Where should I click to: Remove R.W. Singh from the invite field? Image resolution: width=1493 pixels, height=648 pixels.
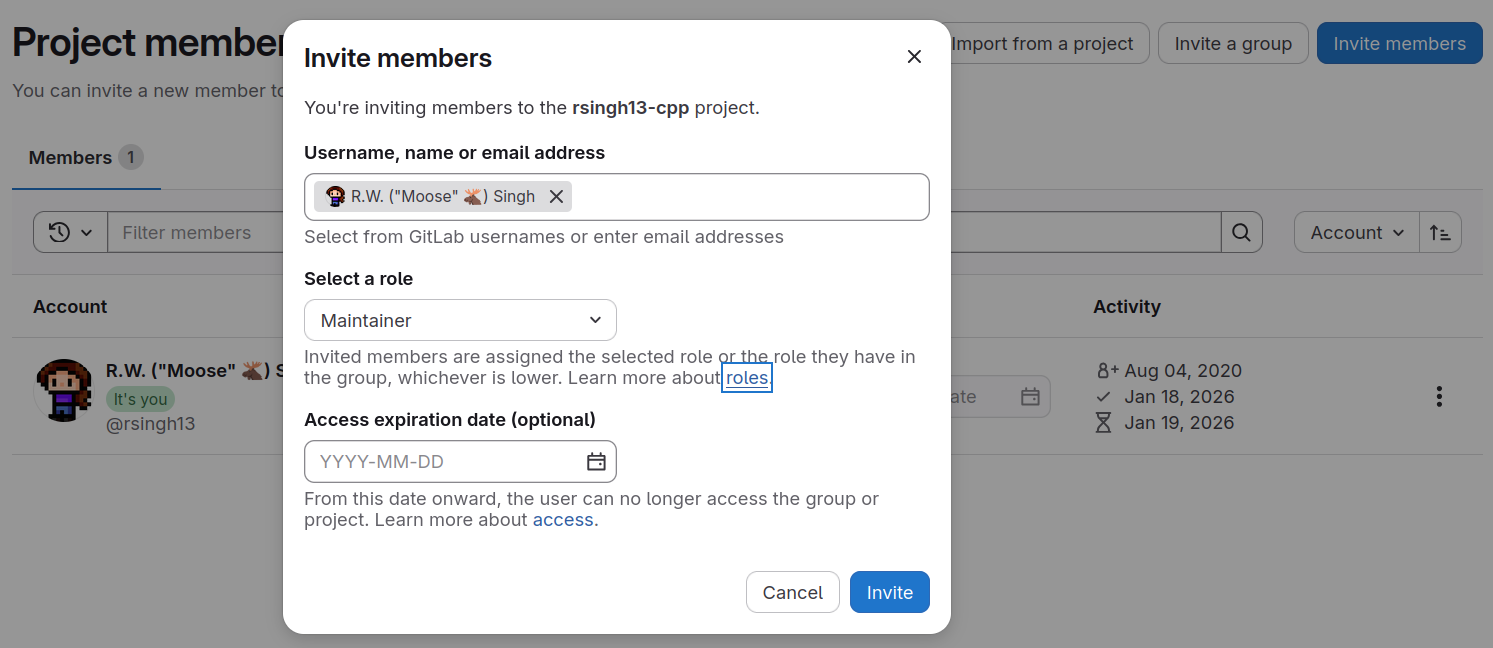pos(557,197)
